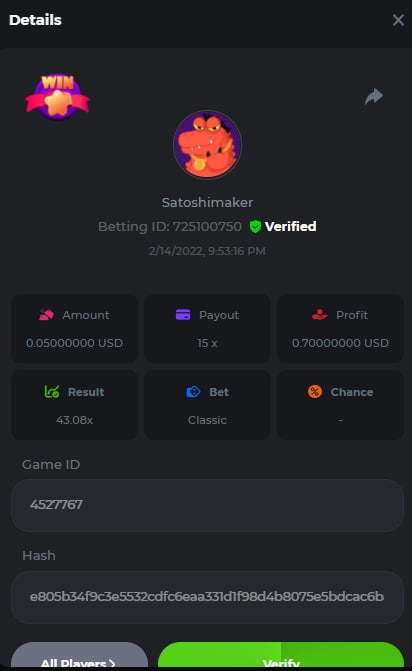Click the Classic Bet card
The image size is (412, 671).
pos(207,405)
